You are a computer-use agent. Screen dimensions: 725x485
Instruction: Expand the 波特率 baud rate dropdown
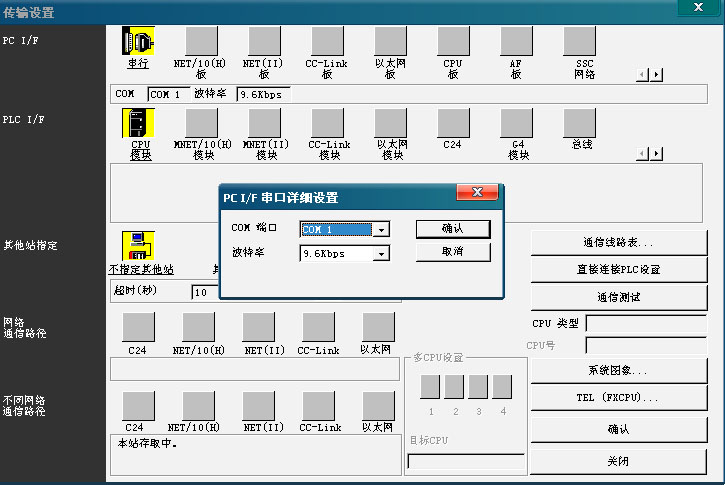tap(380, 254)
